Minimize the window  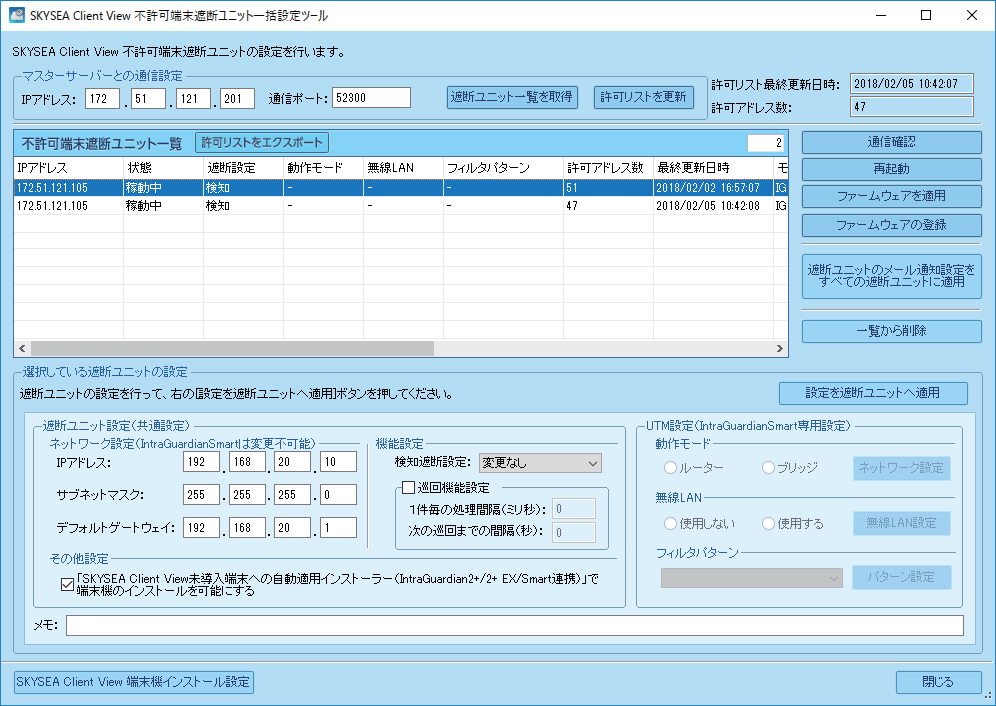pos(881,15)
